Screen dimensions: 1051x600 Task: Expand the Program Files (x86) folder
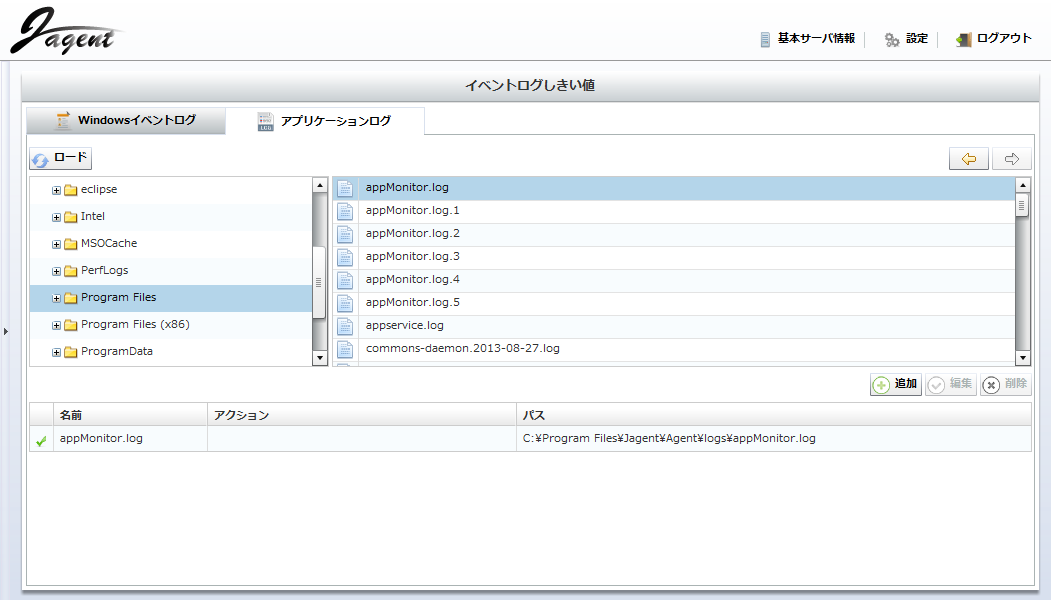click(x=56, y=325)
